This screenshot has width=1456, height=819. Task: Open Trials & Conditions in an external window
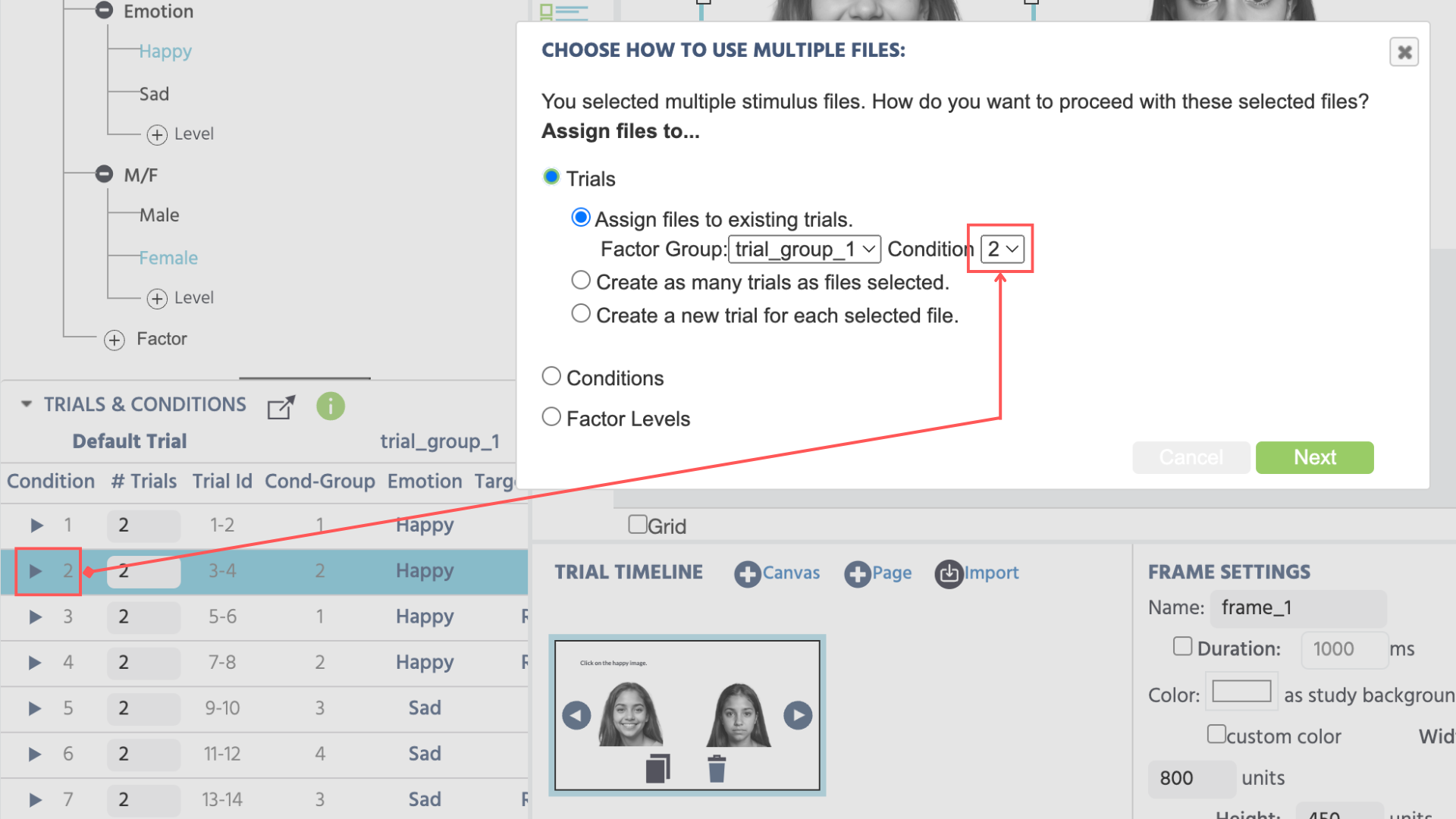[x=281, y=407]
